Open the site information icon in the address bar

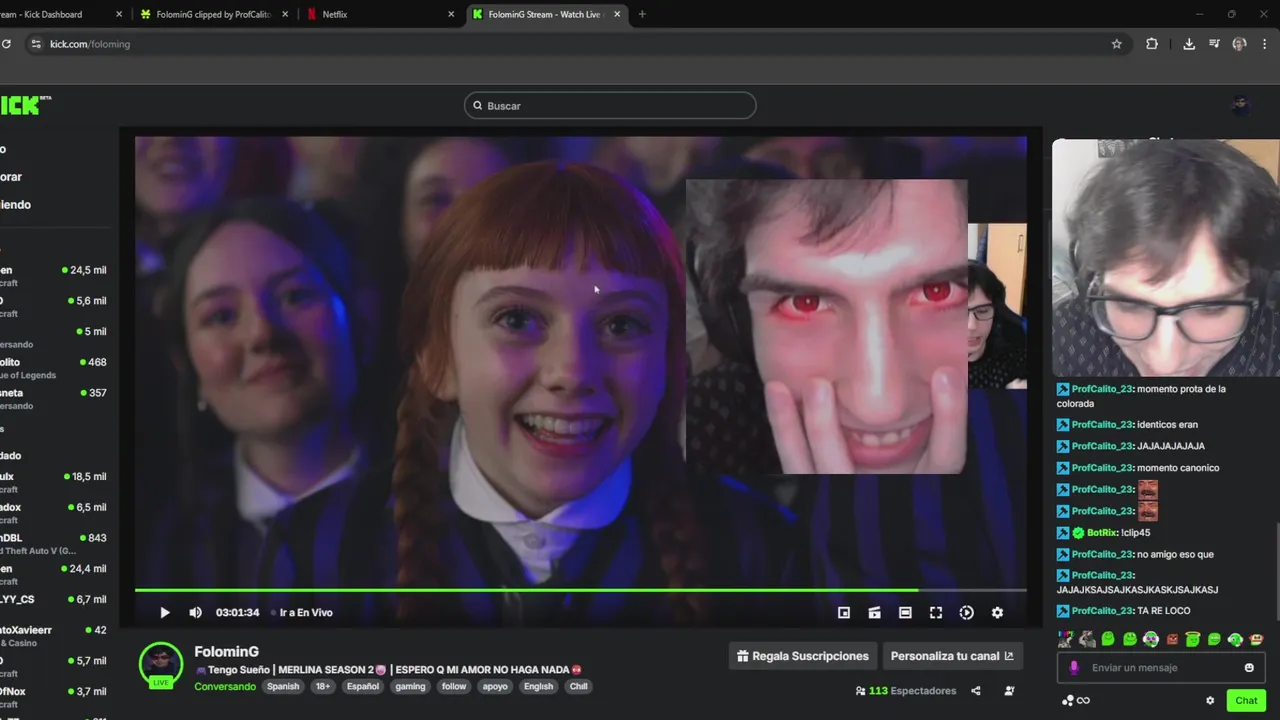point(36,44)
